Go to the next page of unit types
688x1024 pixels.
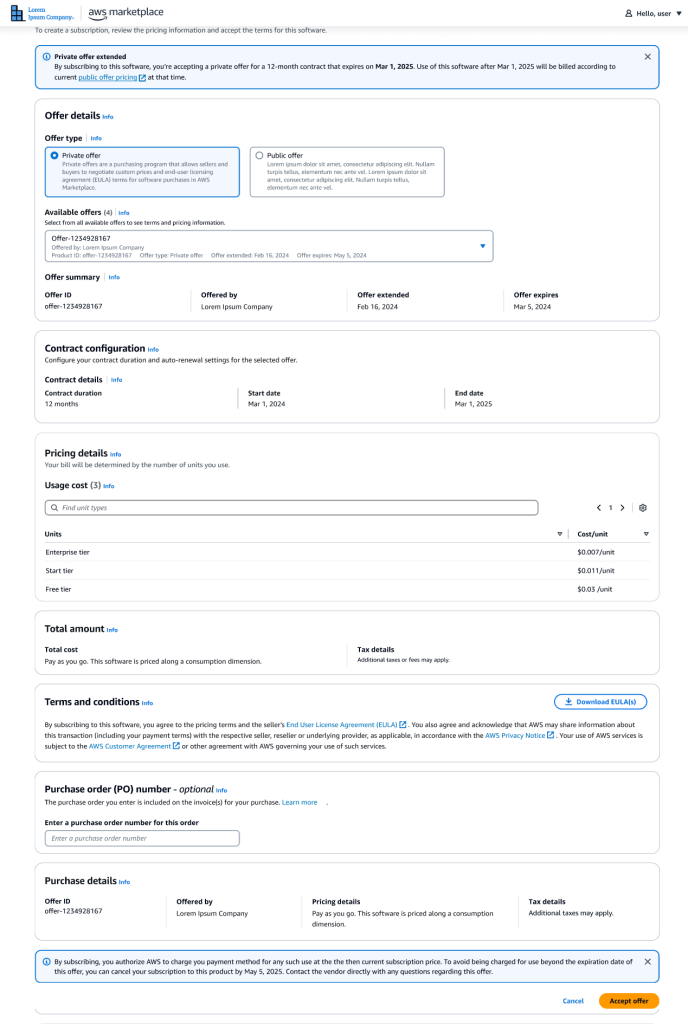[622, 508]
